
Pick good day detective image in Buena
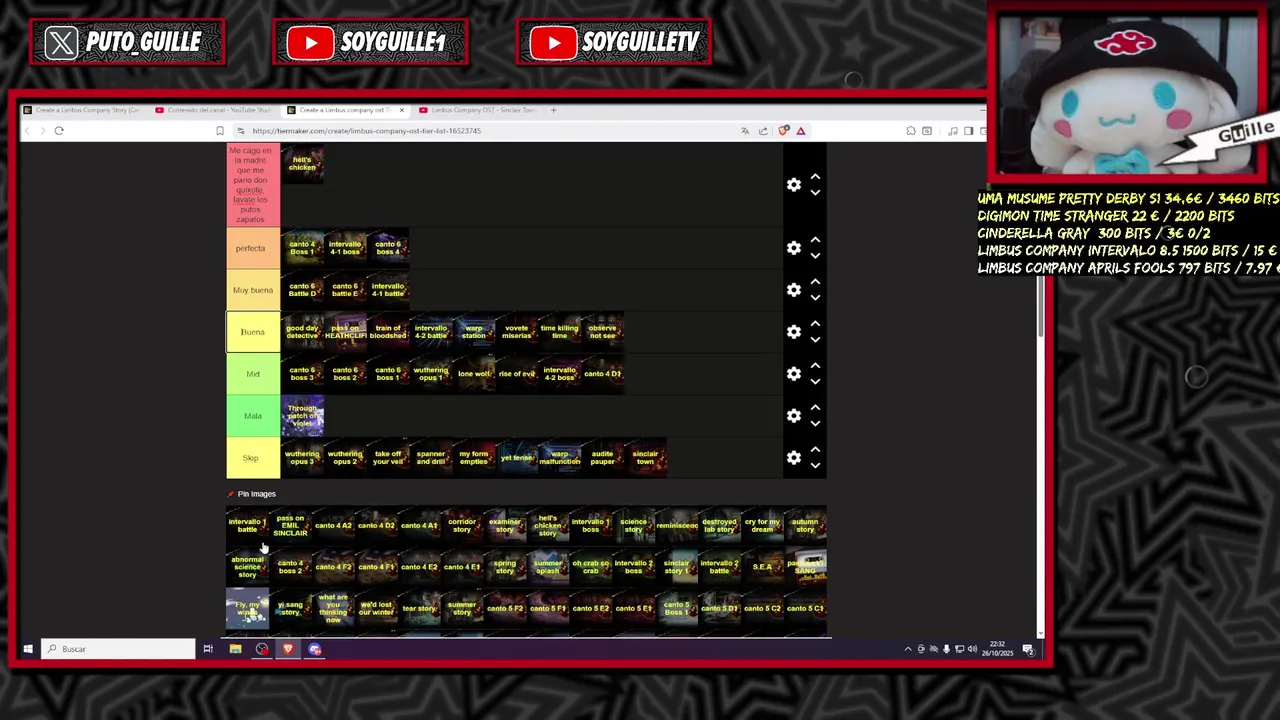[x=302, y=332]
